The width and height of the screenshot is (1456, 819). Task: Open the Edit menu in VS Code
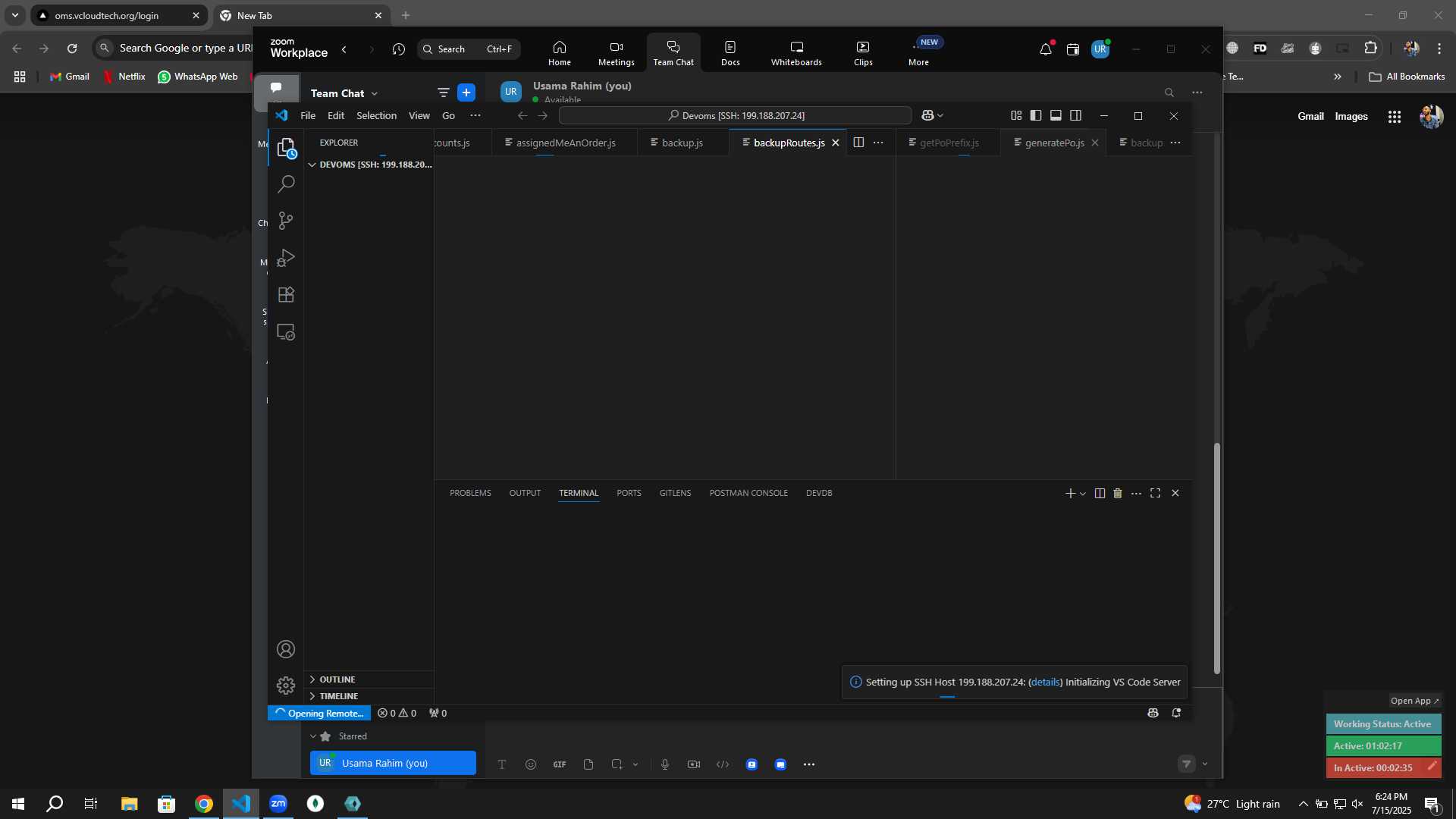(336, 115)
